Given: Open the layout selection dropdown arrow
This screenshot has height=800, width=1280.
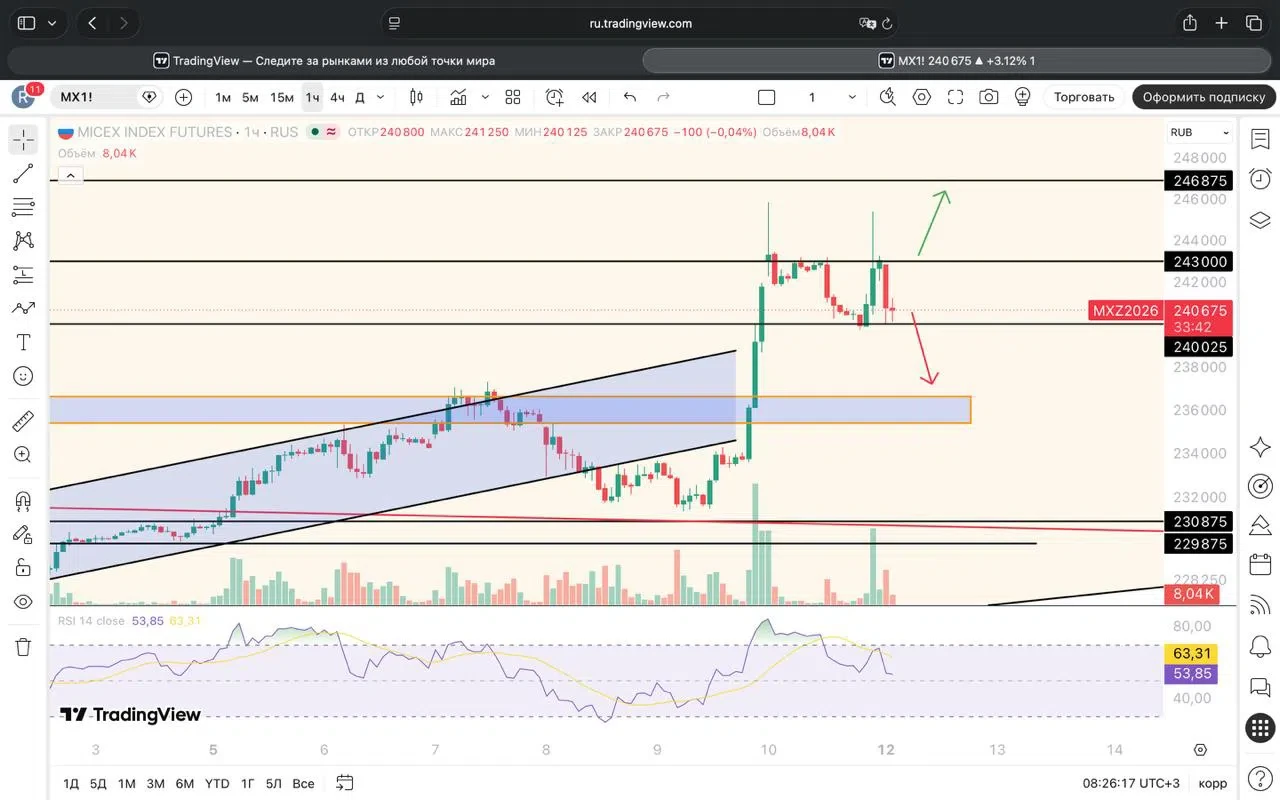Looking at the screenshot, I should (852, 97).
